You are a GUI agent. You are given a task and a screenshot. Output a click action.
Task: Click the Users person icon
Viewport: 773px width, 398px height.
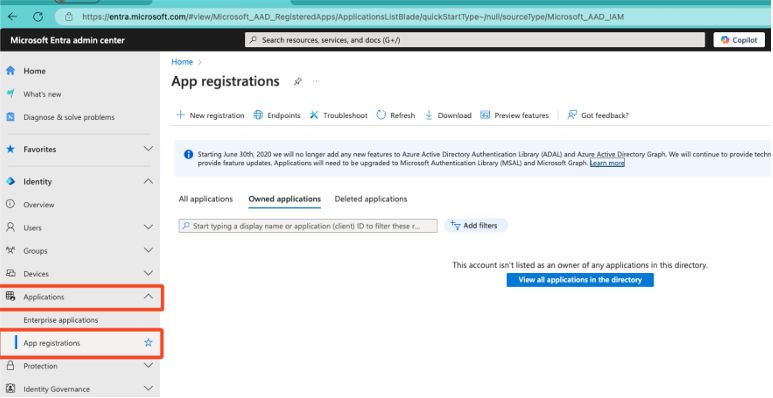tap(10, 227)
